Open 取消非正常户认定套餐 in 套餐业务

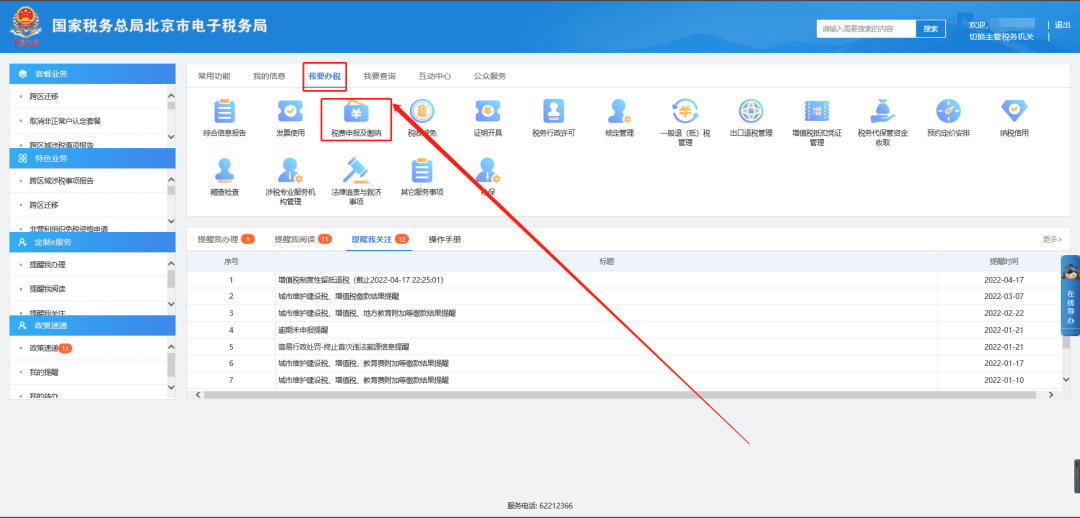tap(65, 121)
